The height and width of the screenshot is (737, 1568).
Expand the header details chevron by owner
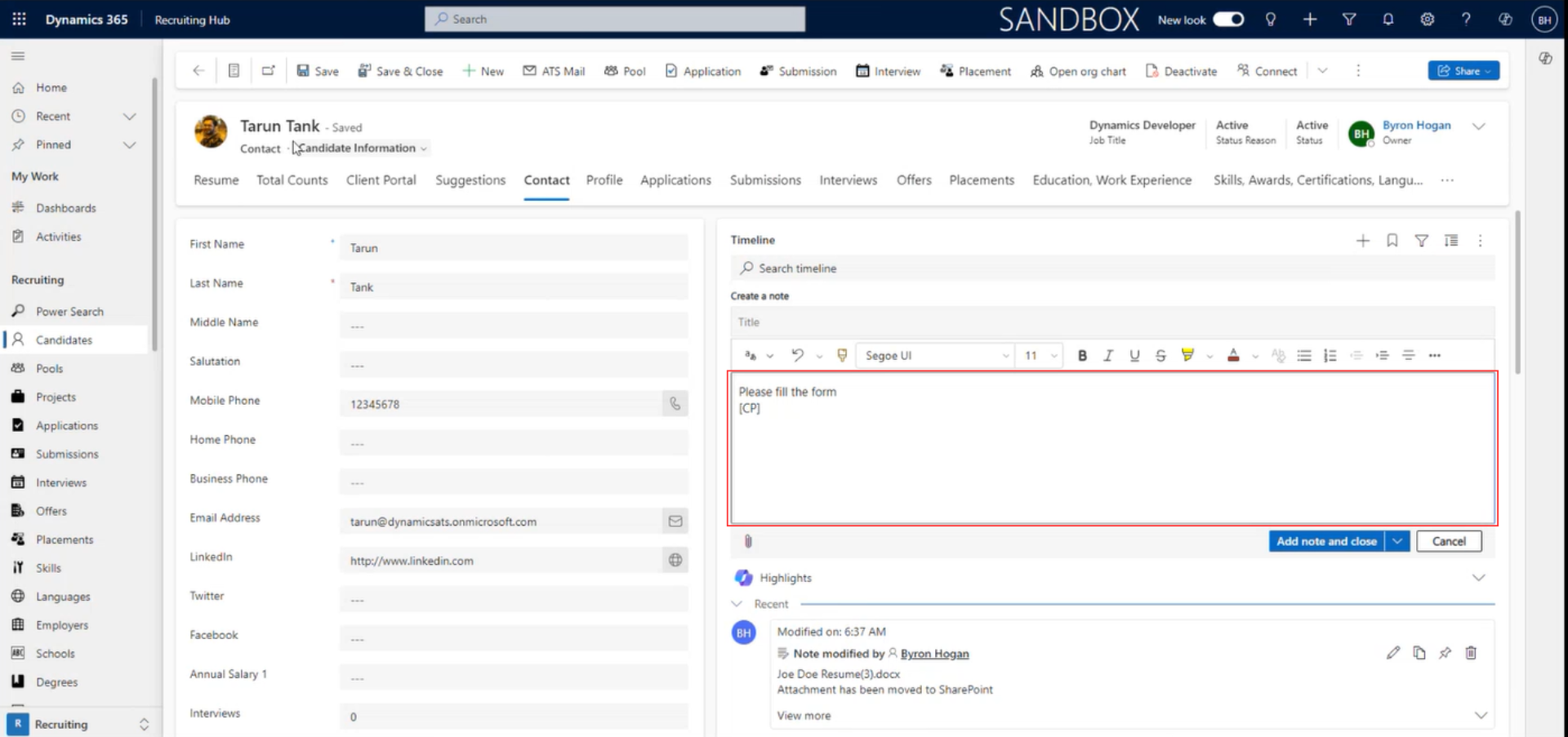(x=1478, y=127)
